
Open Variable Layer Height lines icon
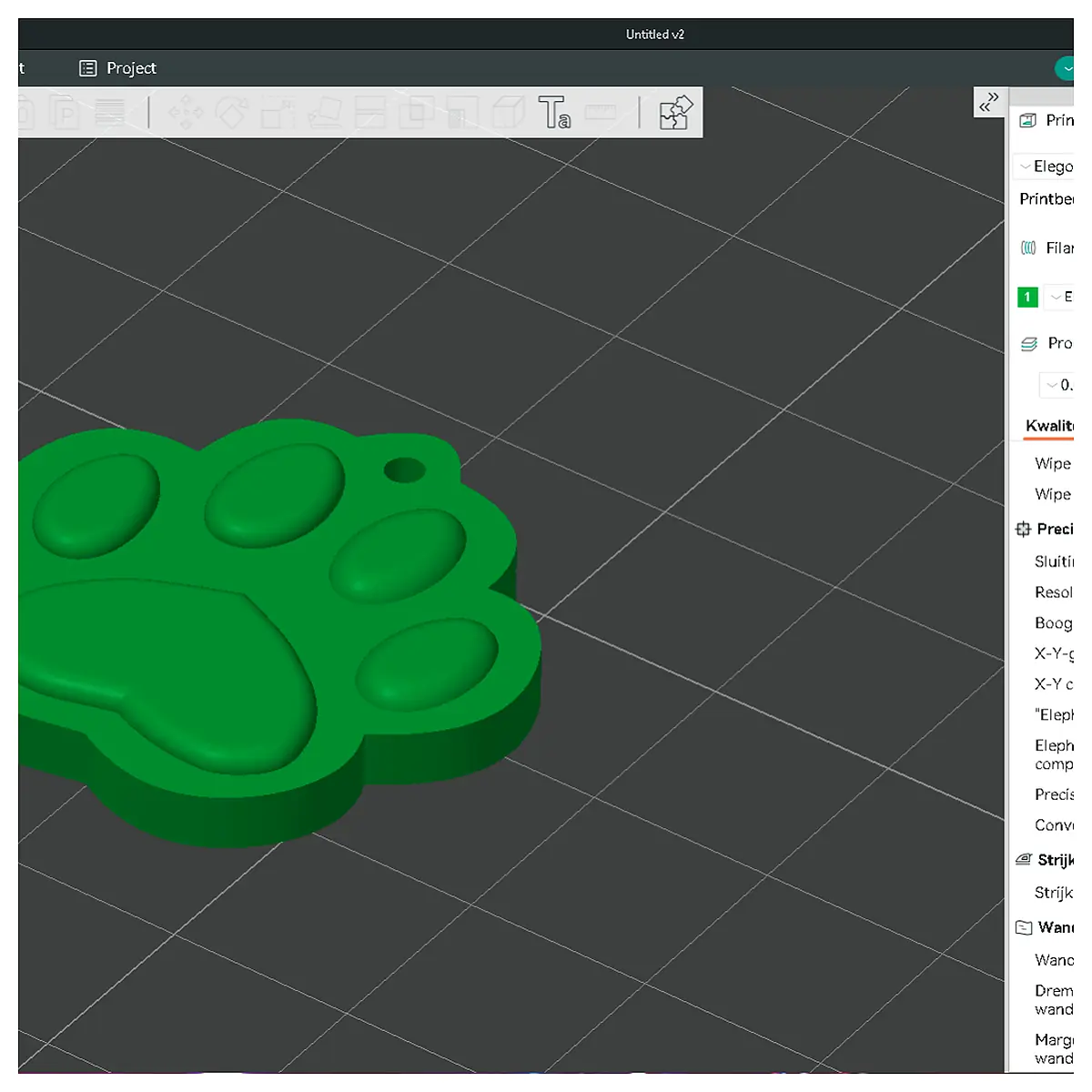[110, 114]
